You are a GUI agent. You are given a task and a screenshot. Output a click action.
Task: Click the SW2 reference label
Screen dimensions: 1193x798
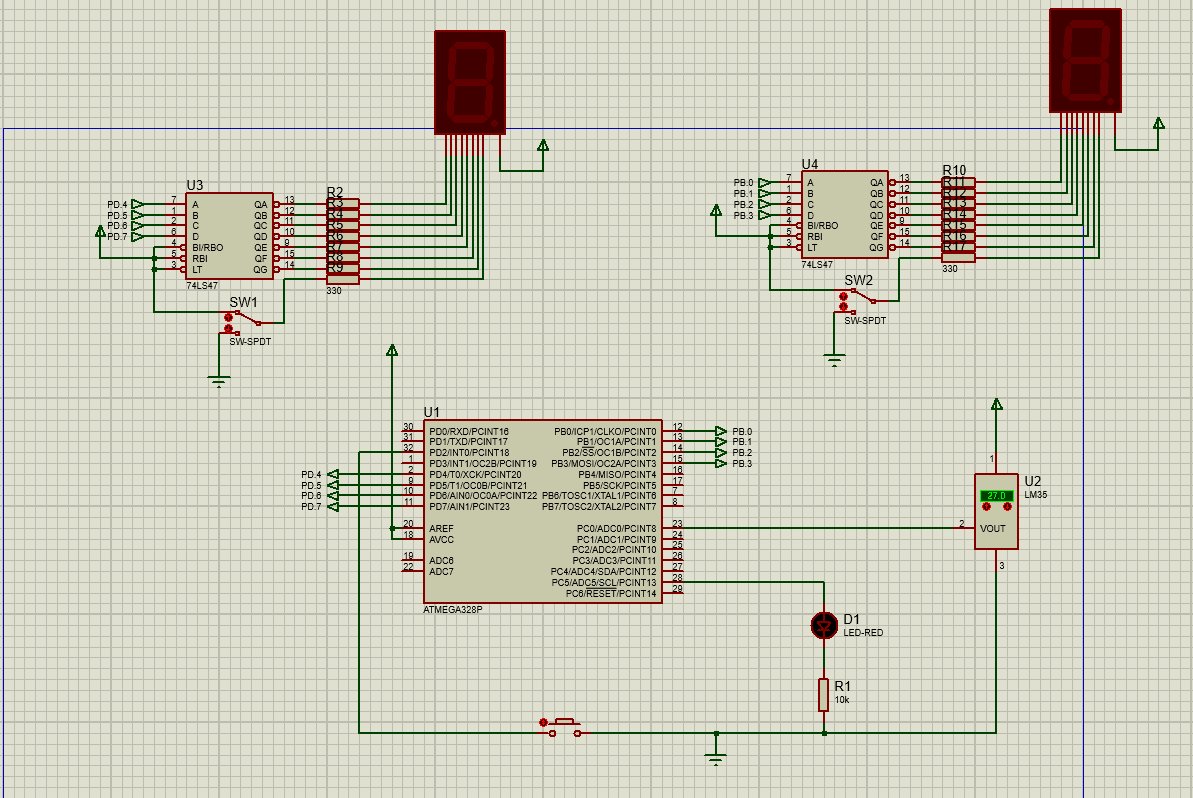click(x=858, y=280)
